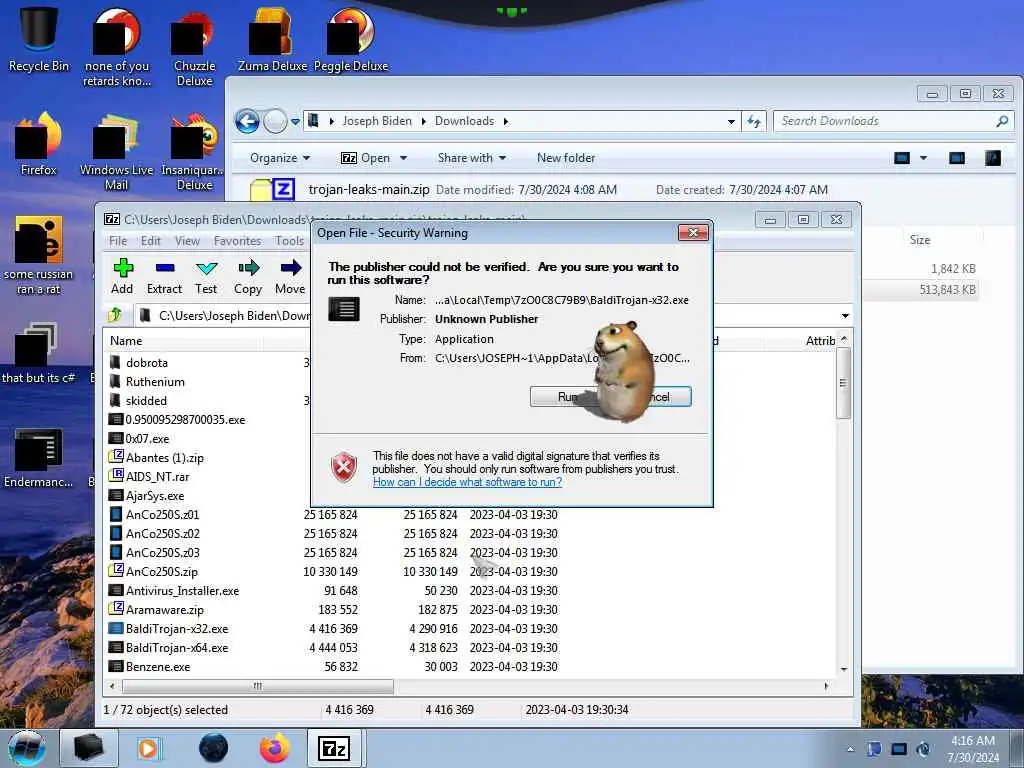Select the Peggle Deluxe desktop icon
This screenshot has width=1024, height=768.
(x=351, y=40)
